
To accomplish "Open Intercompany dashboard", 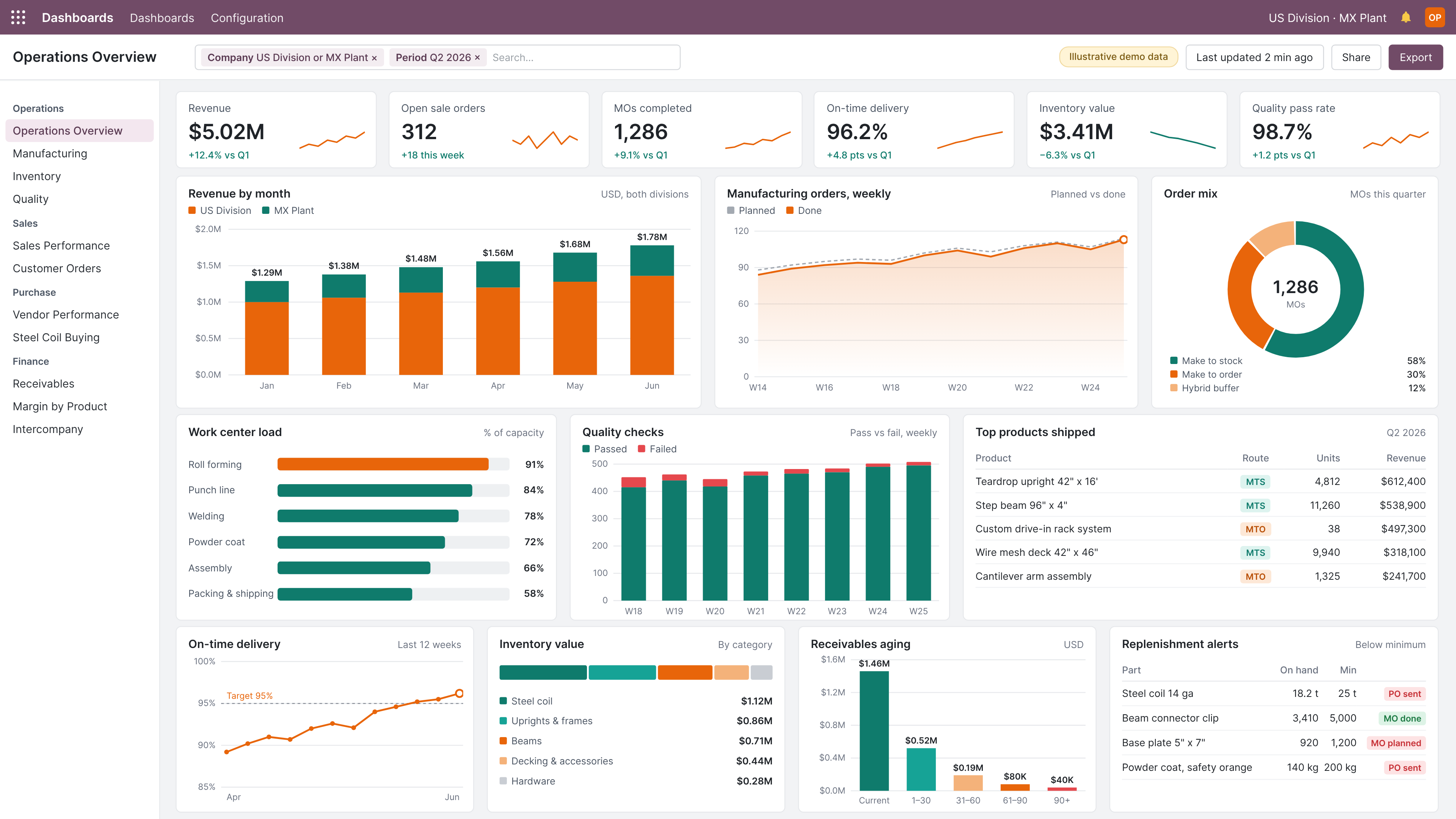I will click(x=79, y=429).
